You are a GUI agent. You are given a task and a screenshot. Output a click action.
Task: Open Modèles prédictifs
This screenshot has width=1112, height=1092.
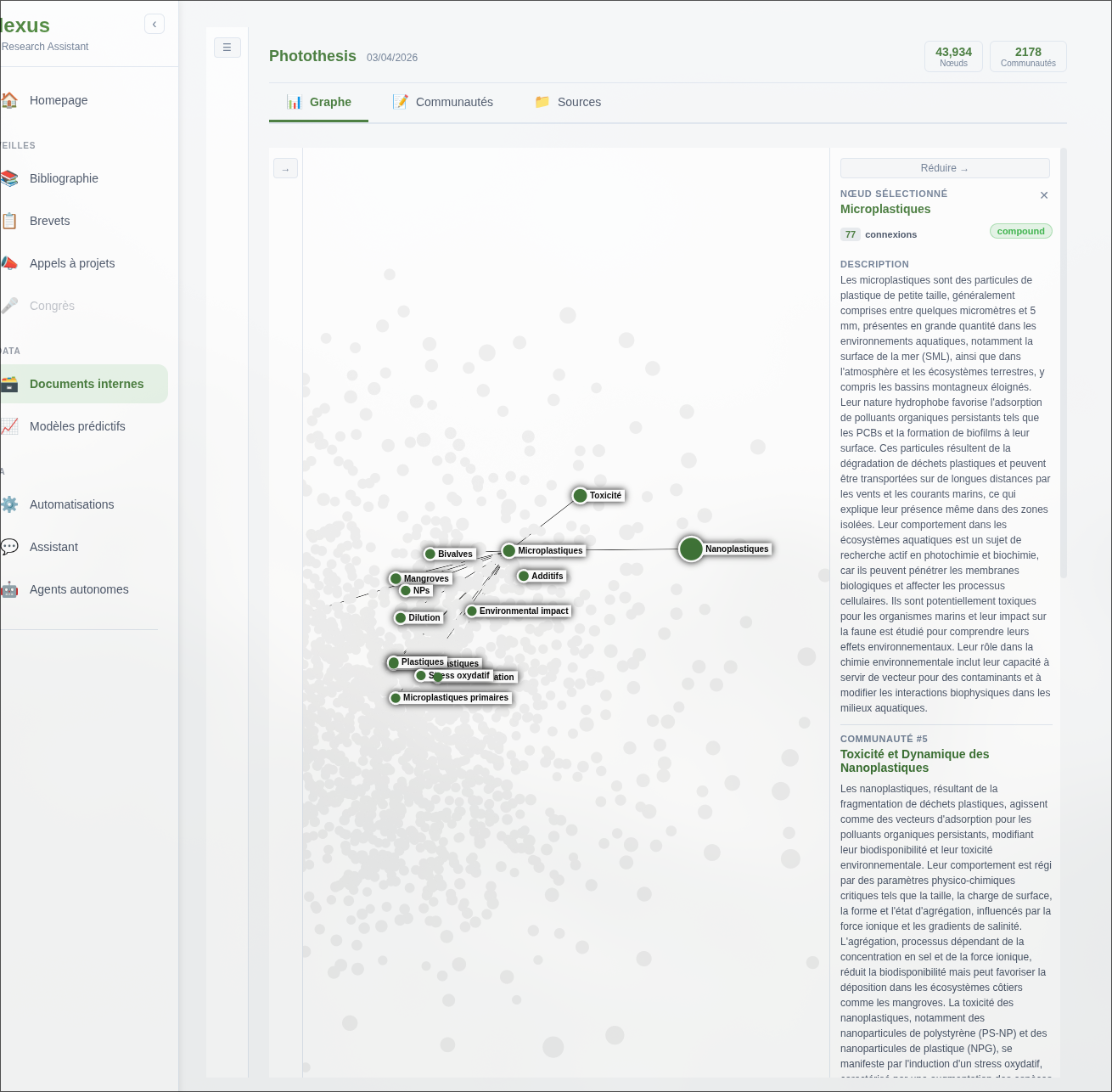pos(77,426)
